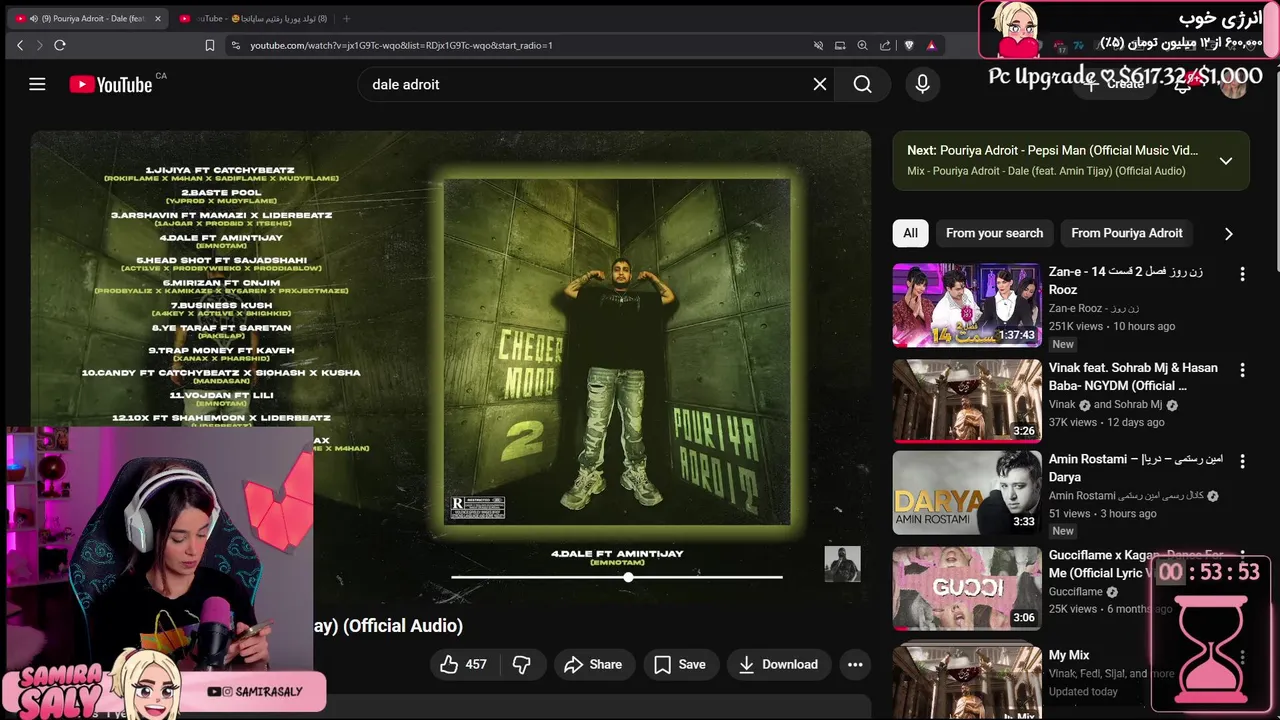The image size is (1280, 720).
Task: Click the small channel watermark in video
Action: pos(842,564)
